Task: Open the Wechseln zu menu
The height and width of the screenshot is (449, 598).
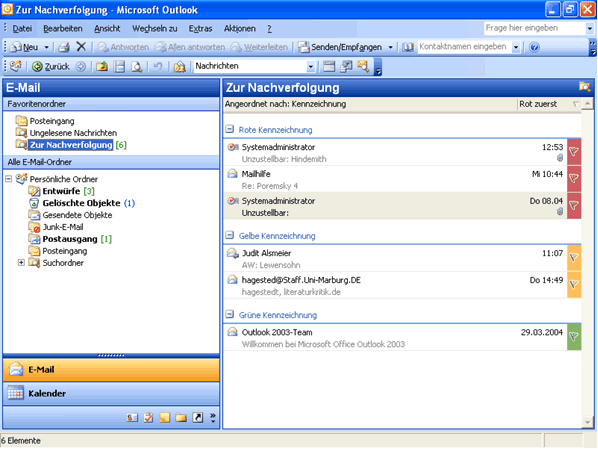Action: (154, 29)
